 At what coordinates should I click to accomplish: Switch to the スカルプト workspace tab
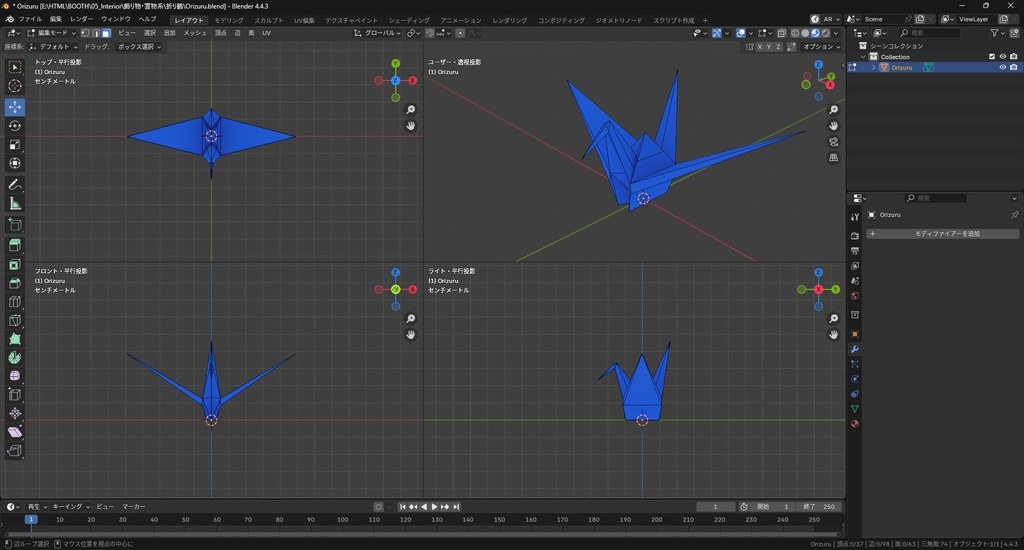(268, 20)
